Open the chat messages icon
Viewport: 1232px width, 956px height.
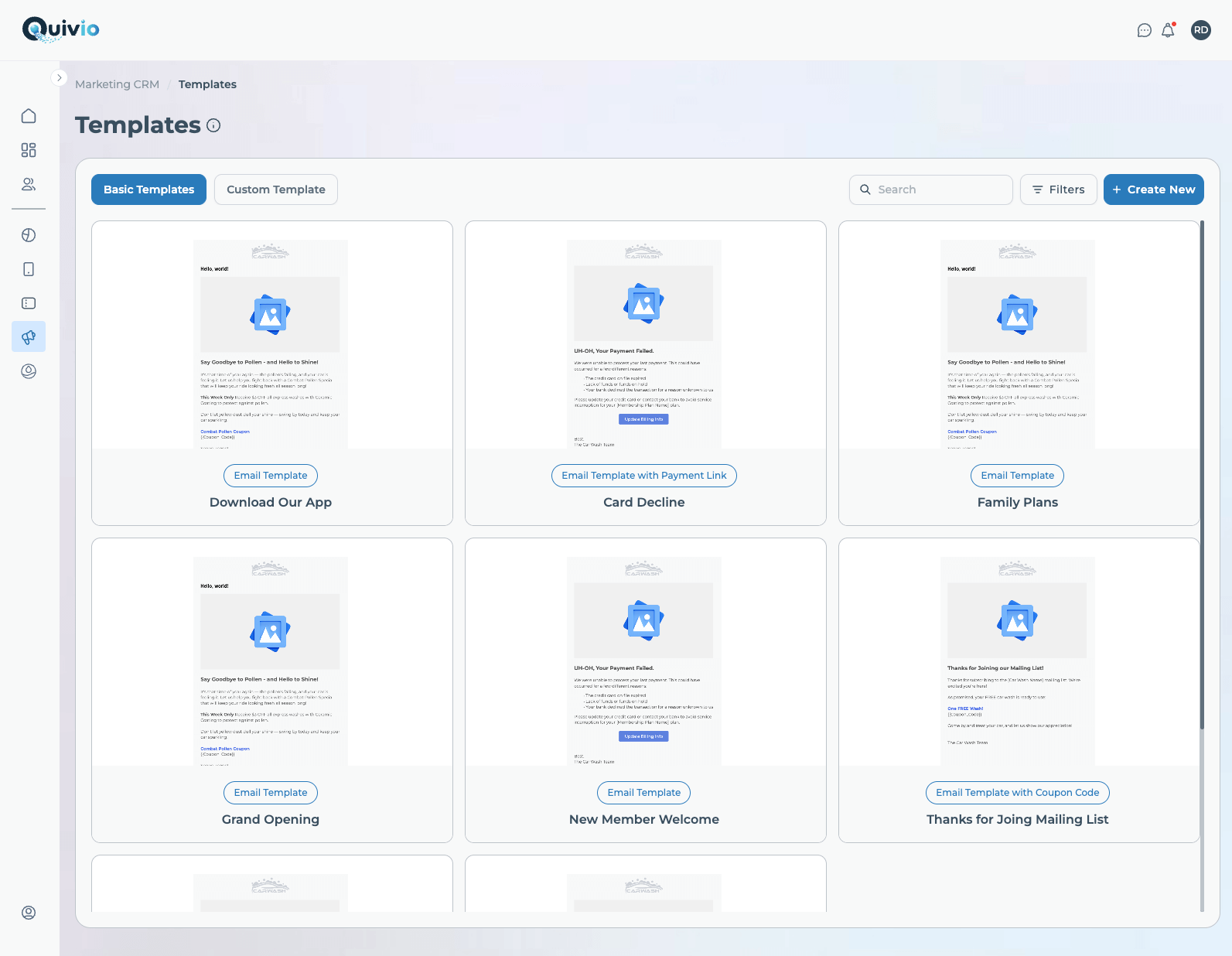click(1145, 30)
